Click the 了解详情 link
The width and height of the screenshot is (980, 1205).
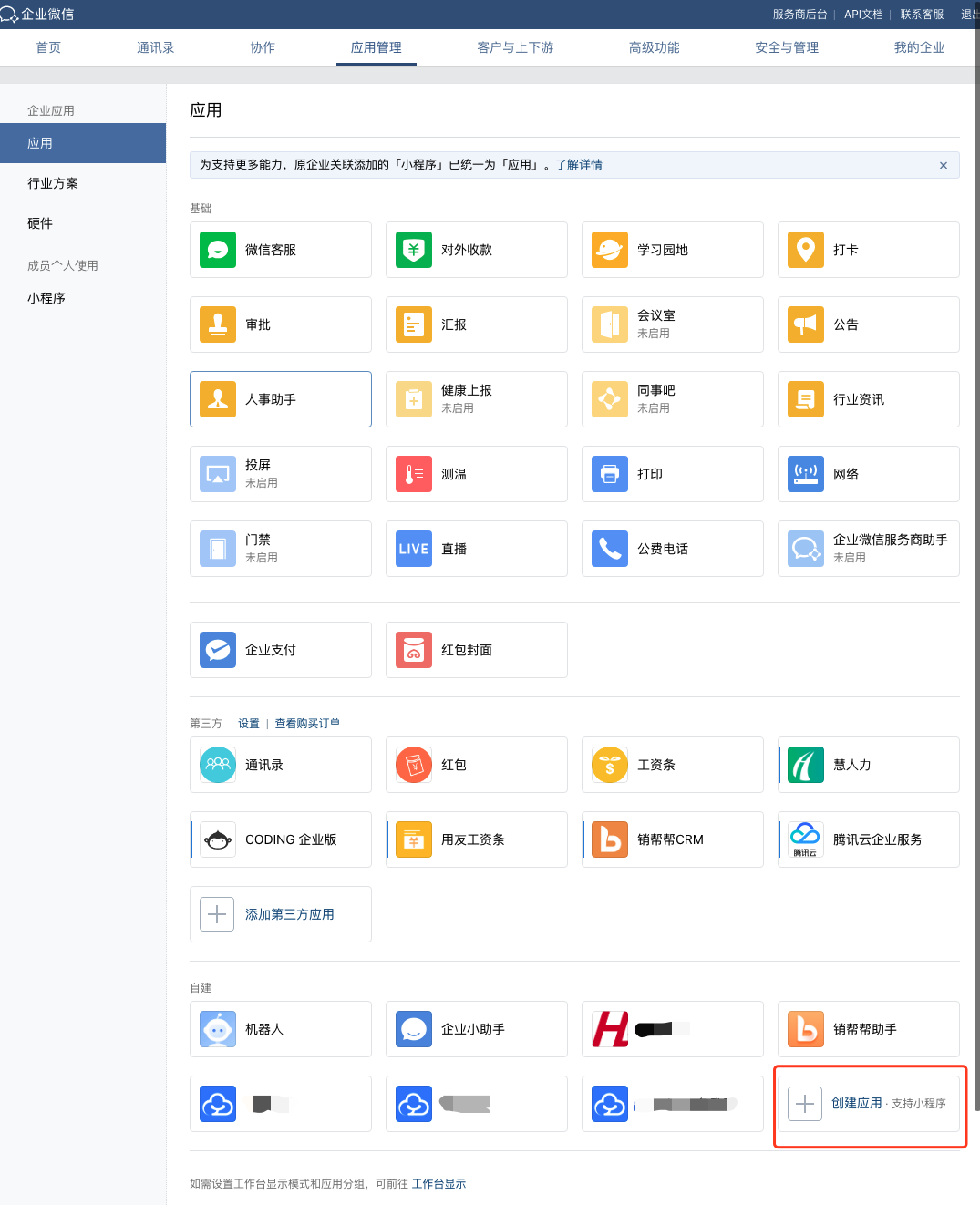coord(579,165)
